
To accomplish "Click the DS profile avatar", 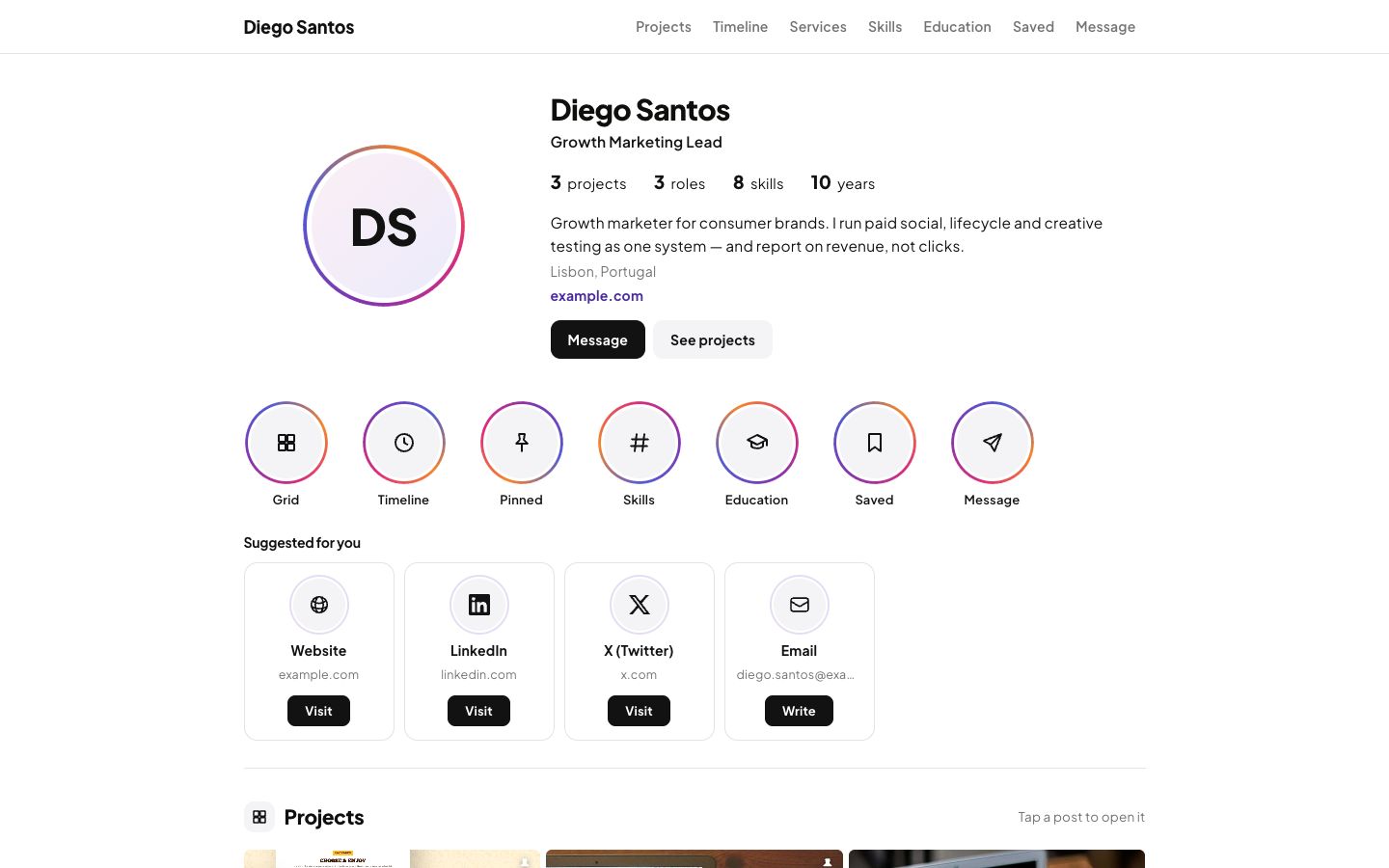I will tap(384, 226).
